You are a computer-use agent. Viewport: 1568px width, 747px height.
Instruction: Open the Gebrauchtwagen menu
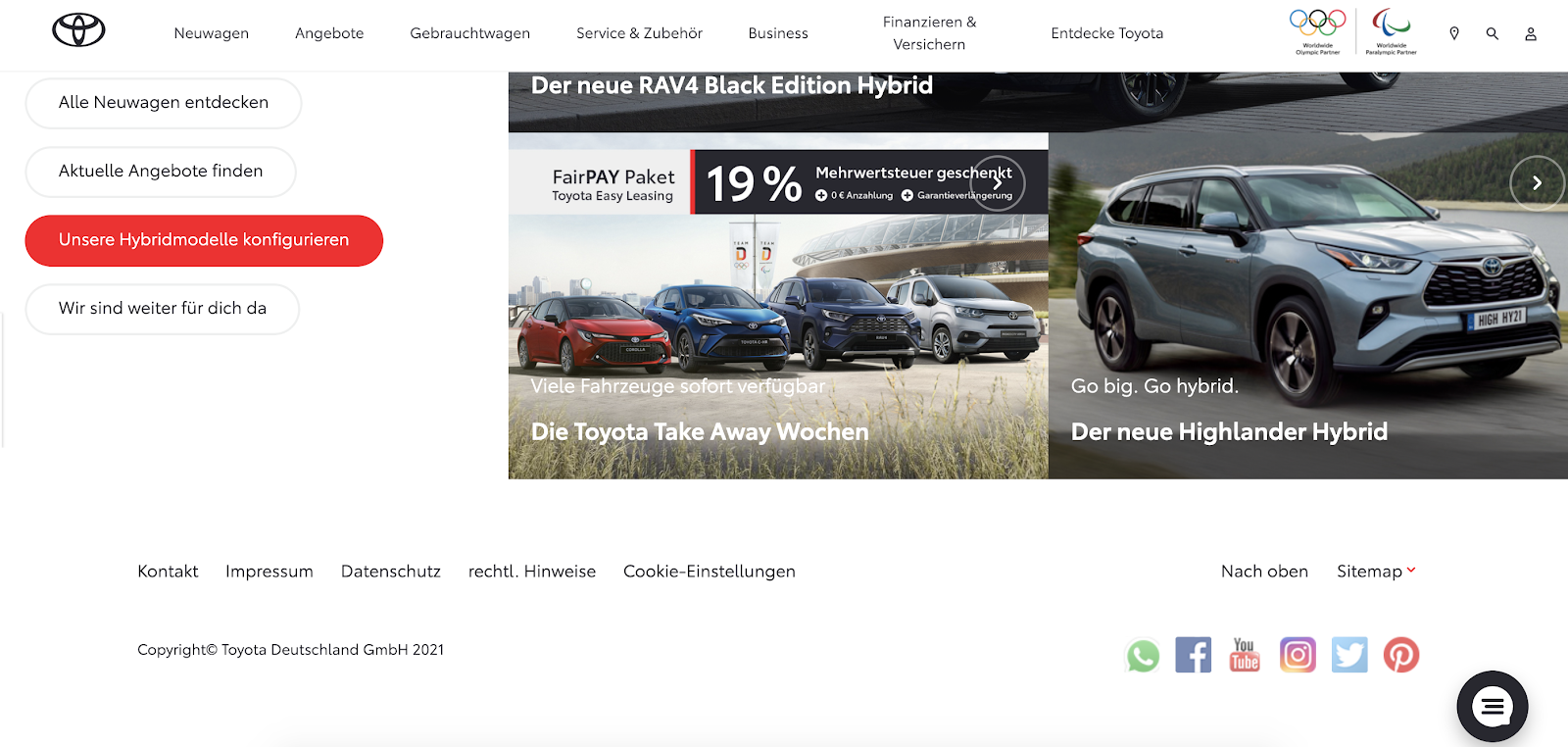470,33
